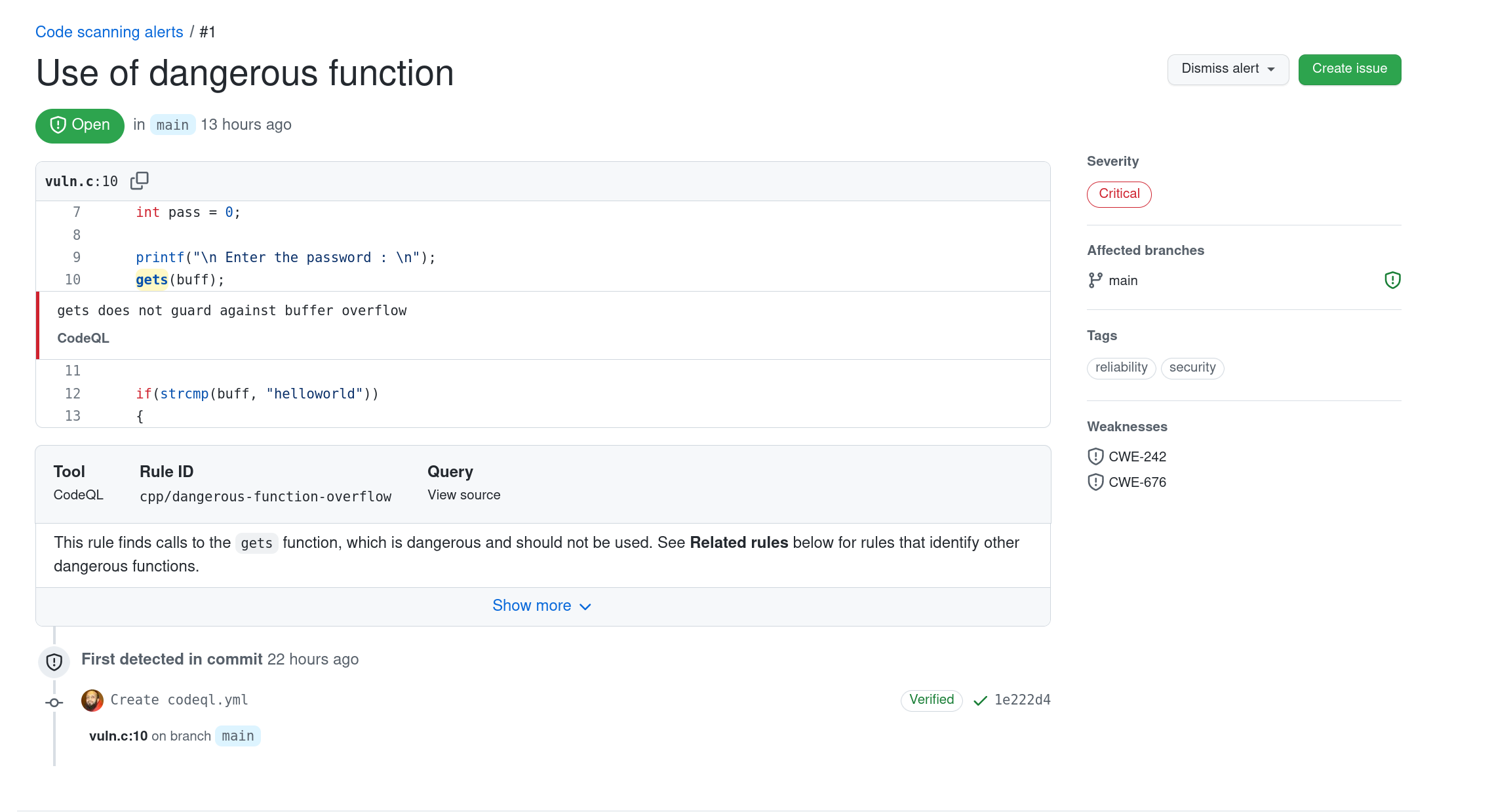Screen dimensions: 1492x812
Task: Click 'gets does not guard against buffer overflow'
Action: click(232, 311)
